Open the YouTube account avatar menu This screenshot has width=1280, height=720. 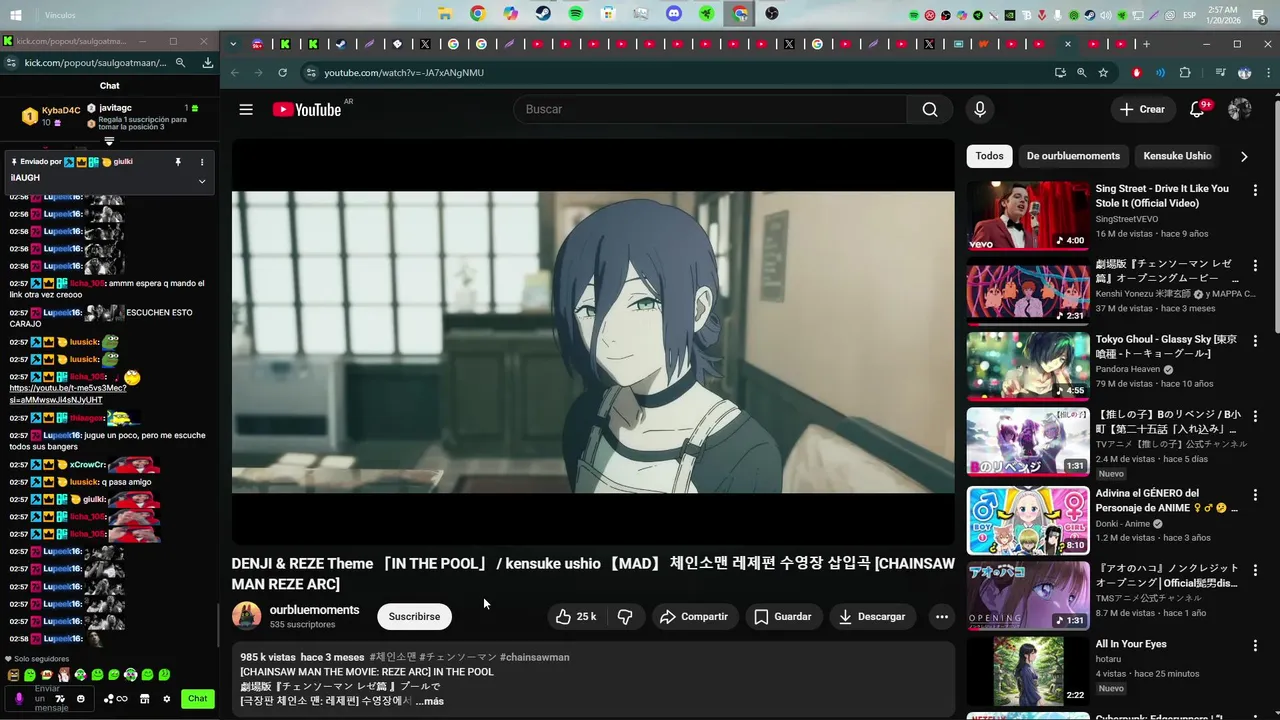coord(1240,109)
